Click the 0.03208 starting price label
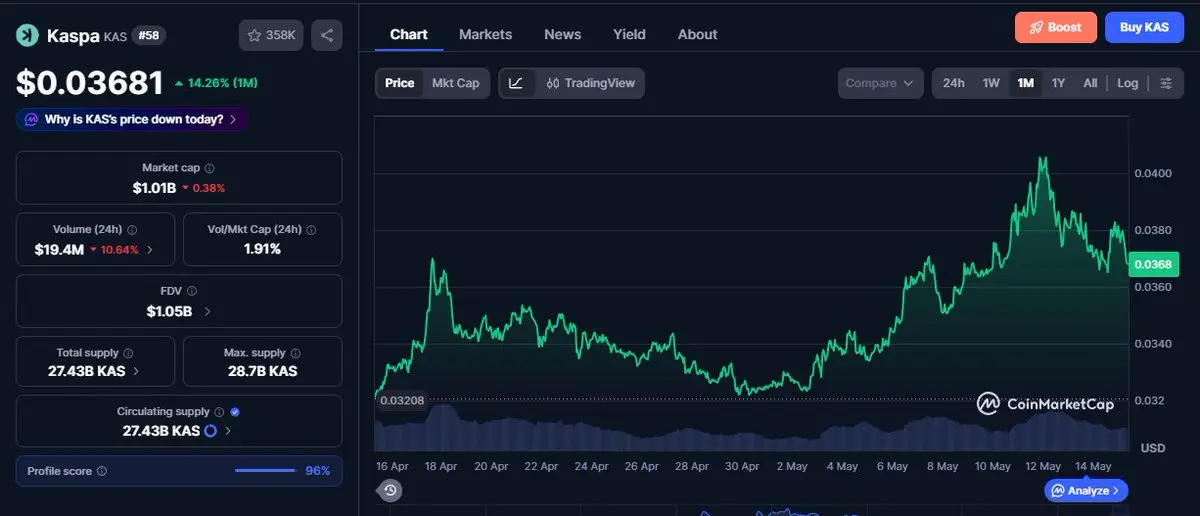Image resolution: width=1200 pixels, height=516 pixels. (x=401, y=400)
